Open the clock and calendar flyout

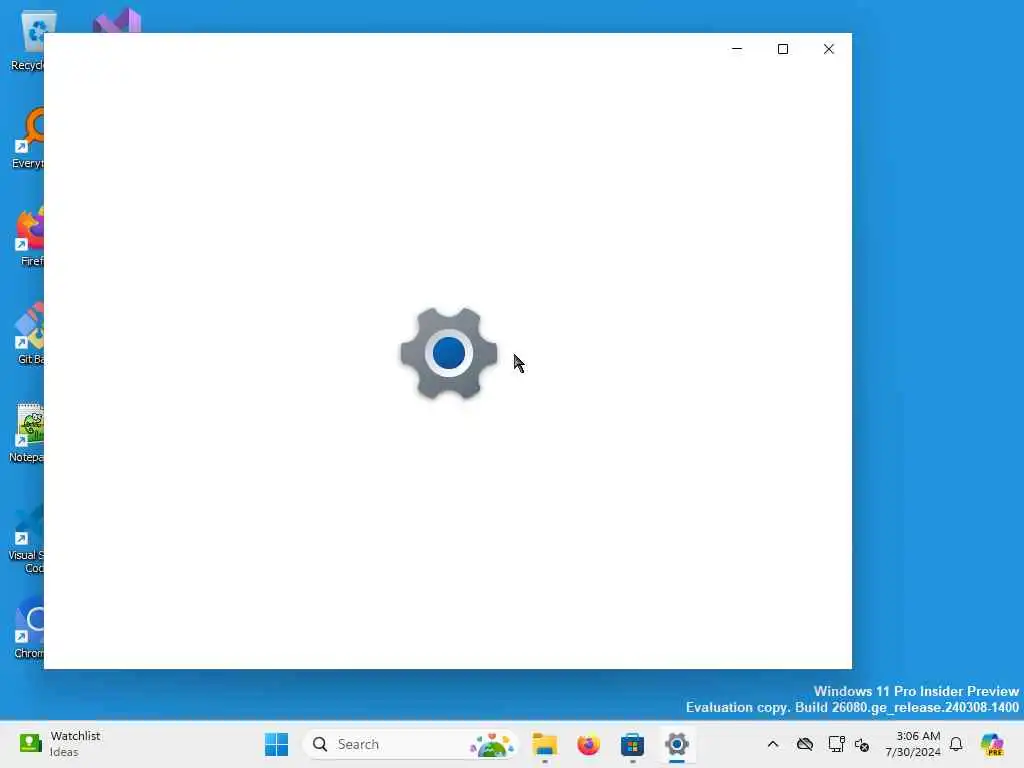[912, 744]
